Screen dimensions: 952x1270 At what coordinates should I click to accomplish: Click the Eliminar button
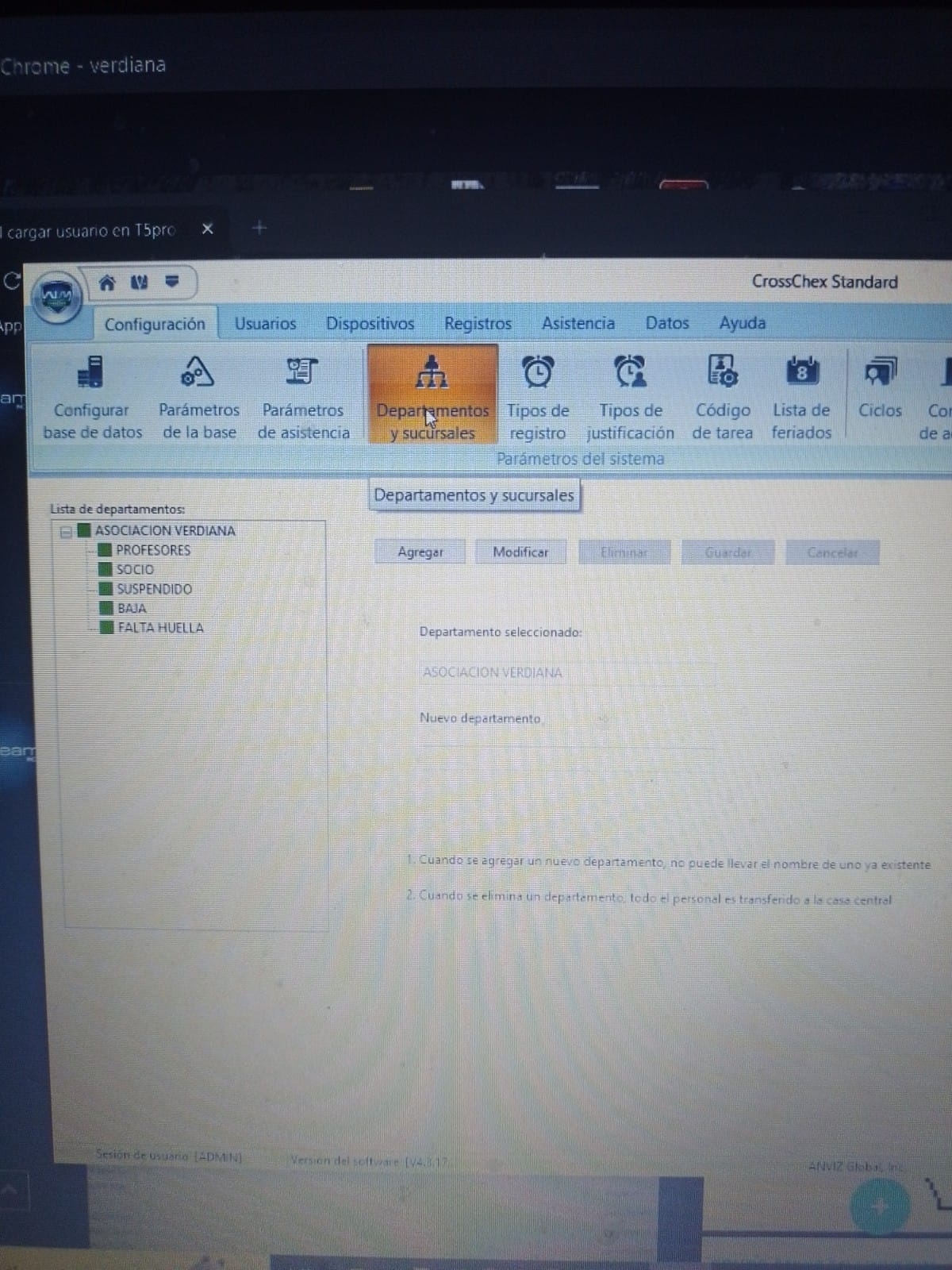(624, 552)
